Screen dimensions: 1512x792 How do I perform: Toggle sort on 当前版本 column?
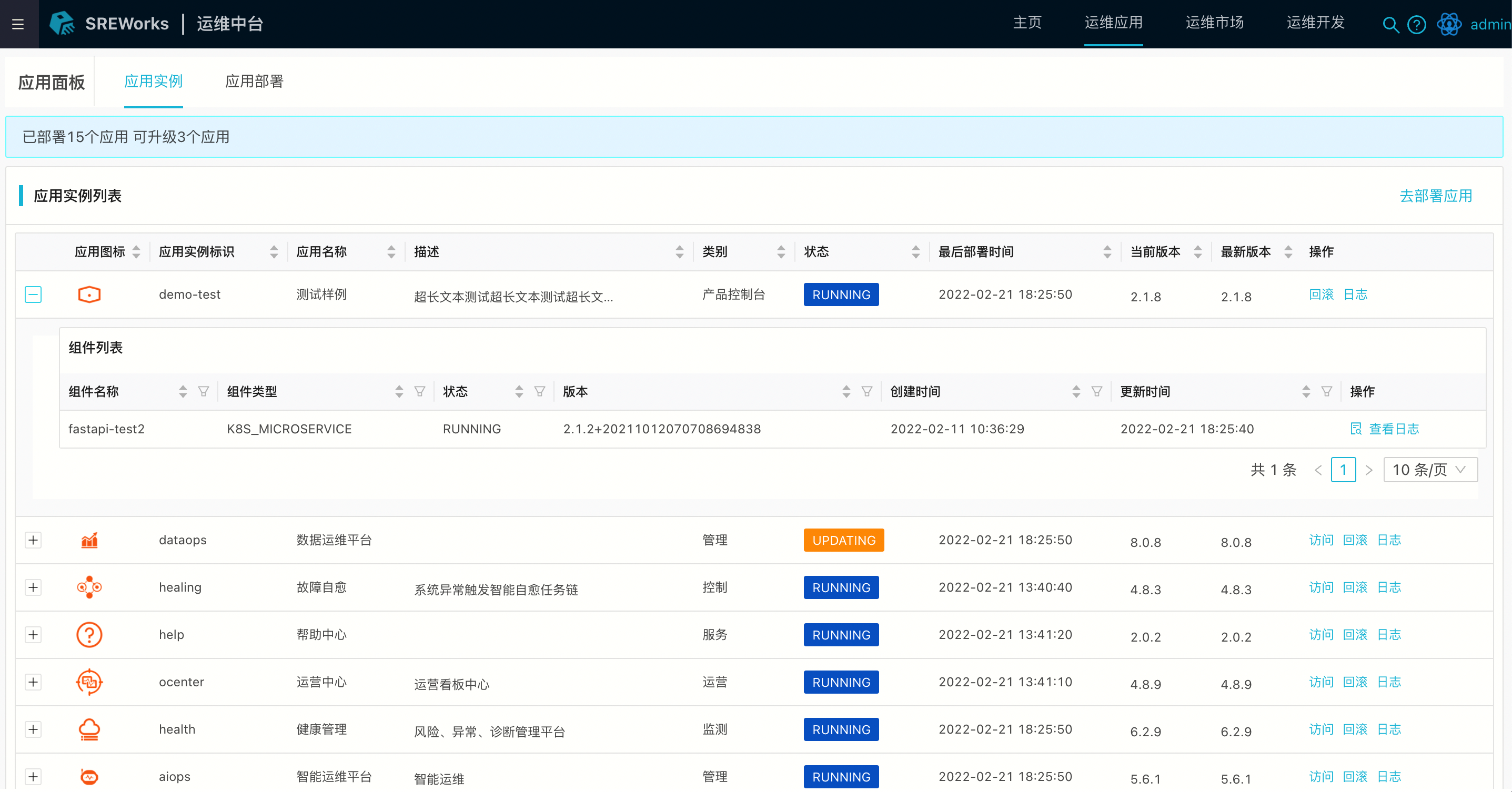coord(1198,252)
